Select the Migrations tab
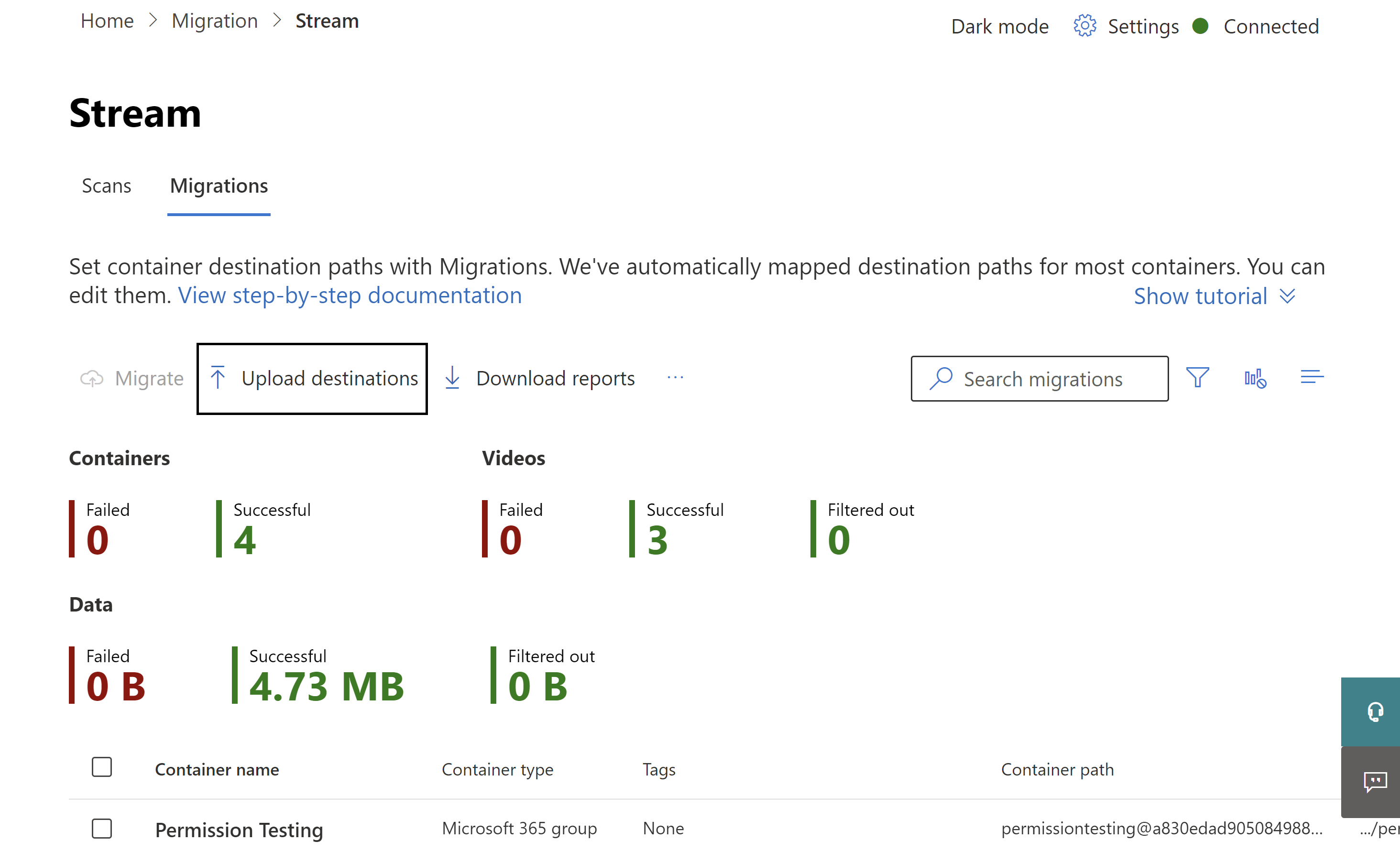Viewport: 1400px width, 852px height. tap(218, 185)
